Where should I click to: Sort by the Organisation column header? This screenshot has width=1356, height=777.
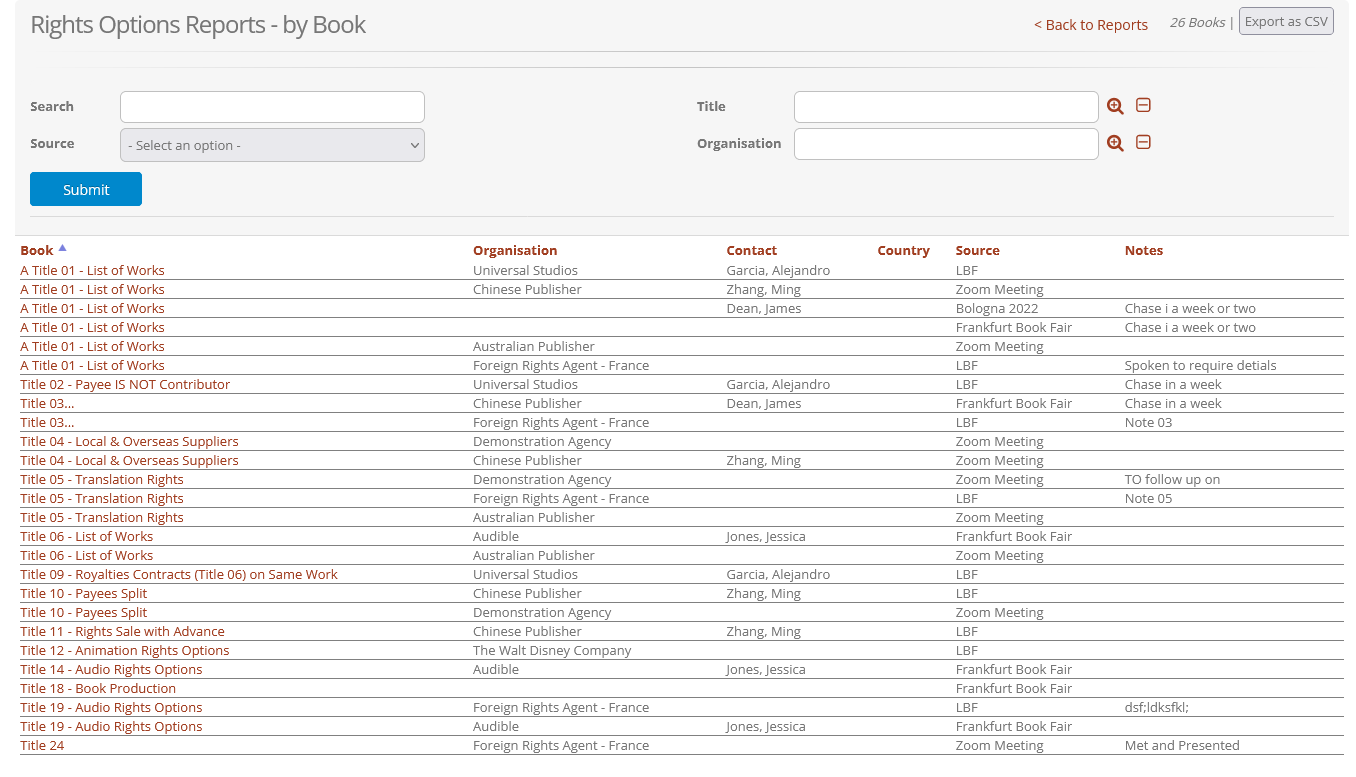515,251
